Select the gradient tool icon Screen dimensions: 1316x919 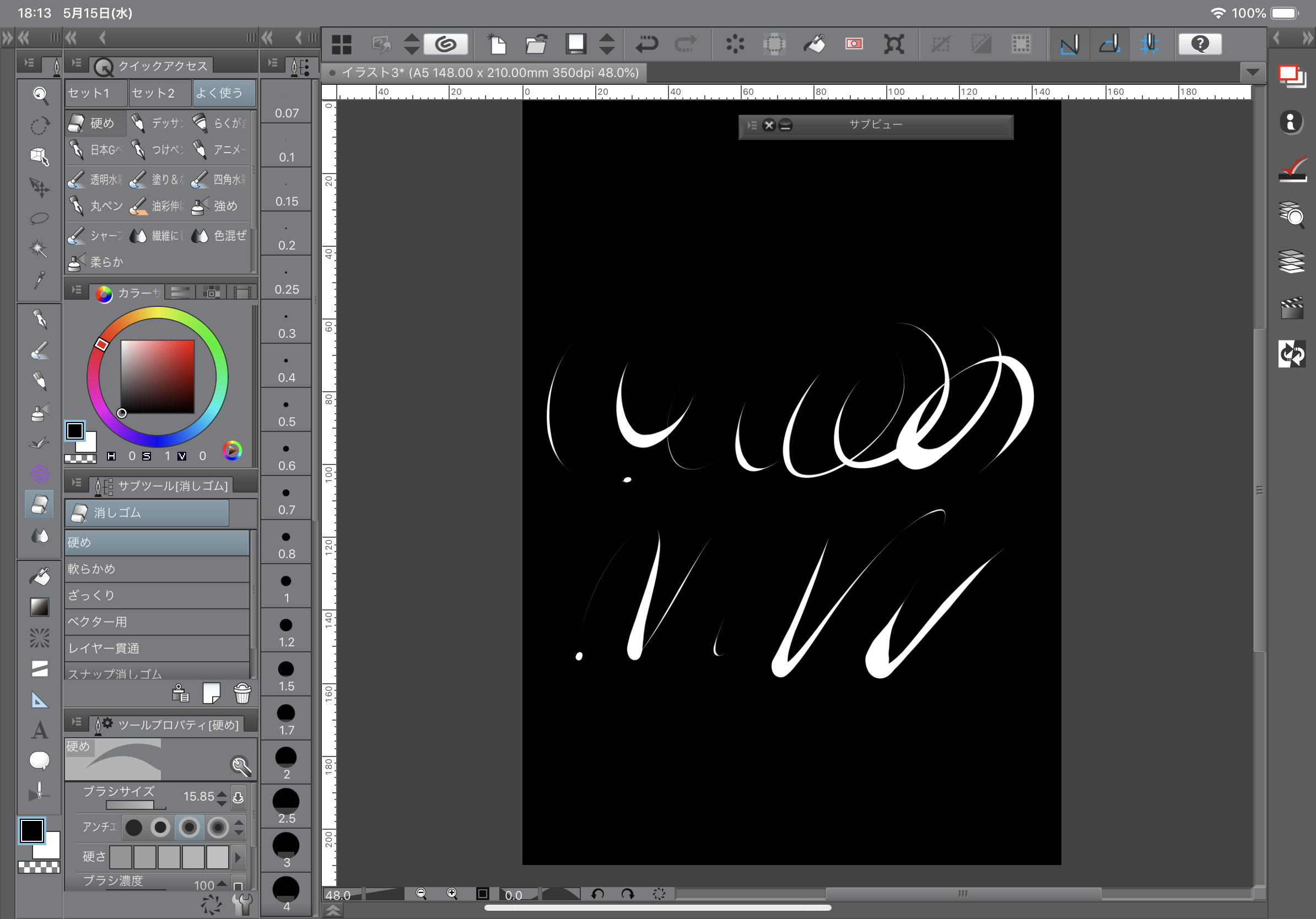point(40,607)
